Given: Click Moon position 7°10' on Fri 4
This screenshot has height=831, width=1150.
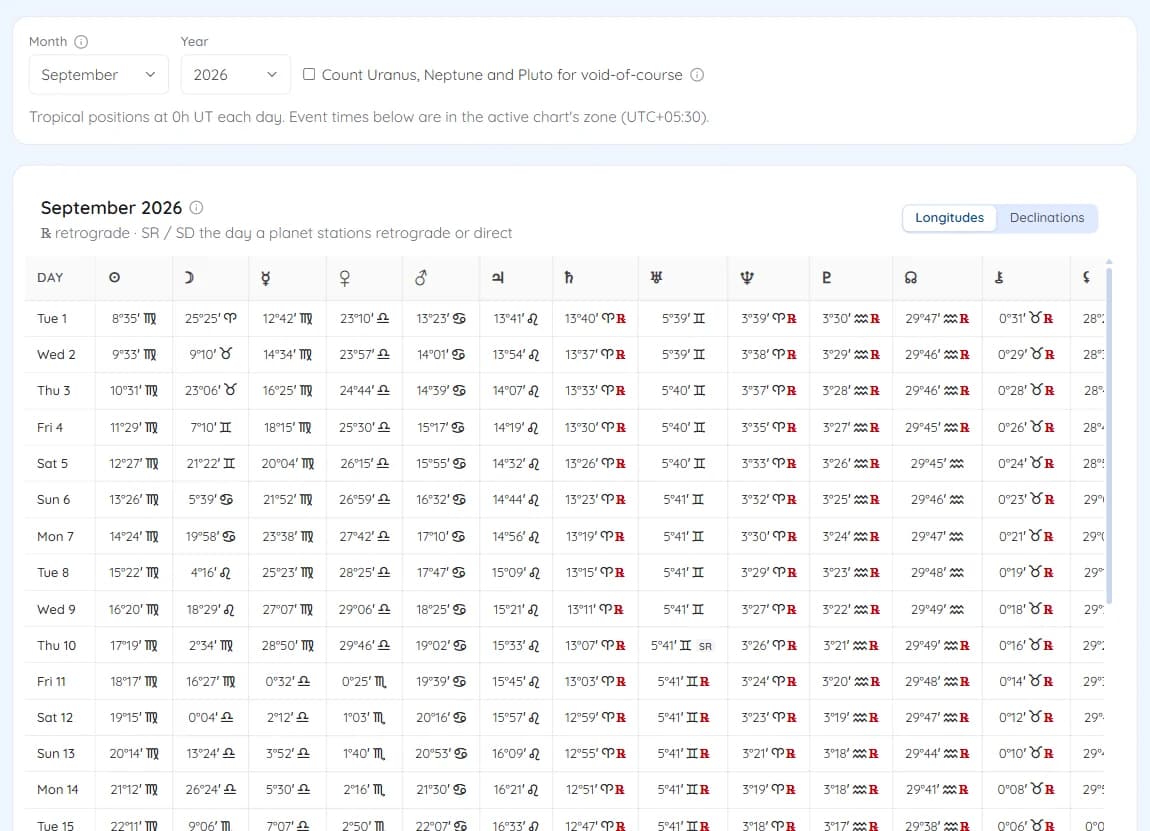Looking at the screenshot, I should (x=210, y=427).
